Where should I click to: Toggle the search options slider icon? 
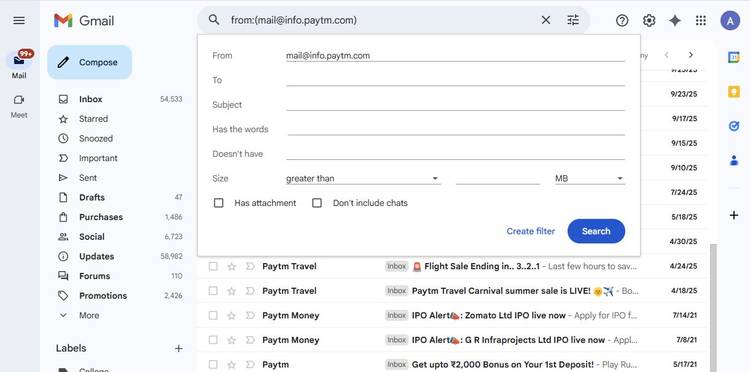coord(573,20)
